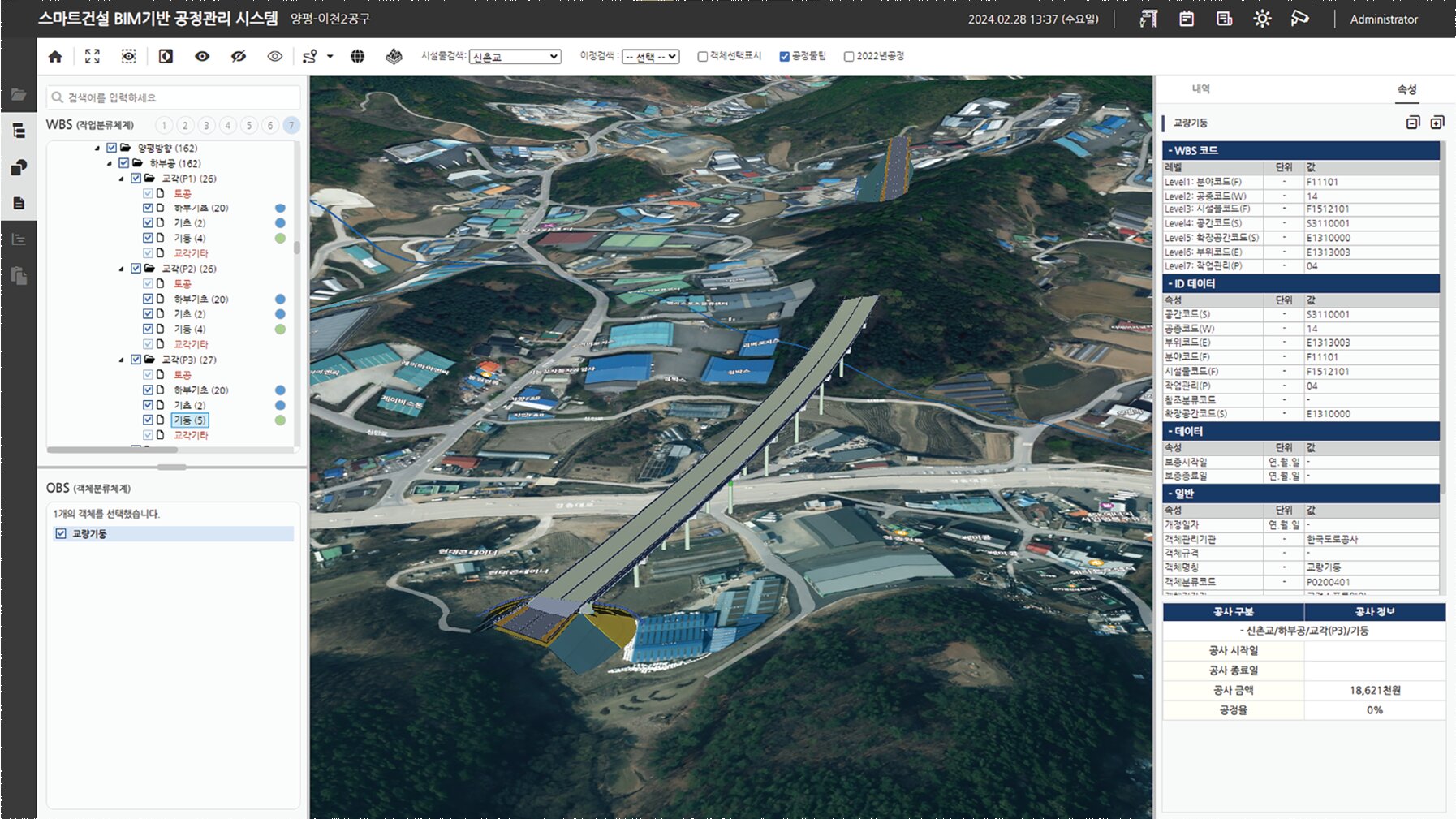Click page 4 in the WBS pagination
Image resolution: width=1456 pixels, height=819 pixels.
[x=227, y=125]
